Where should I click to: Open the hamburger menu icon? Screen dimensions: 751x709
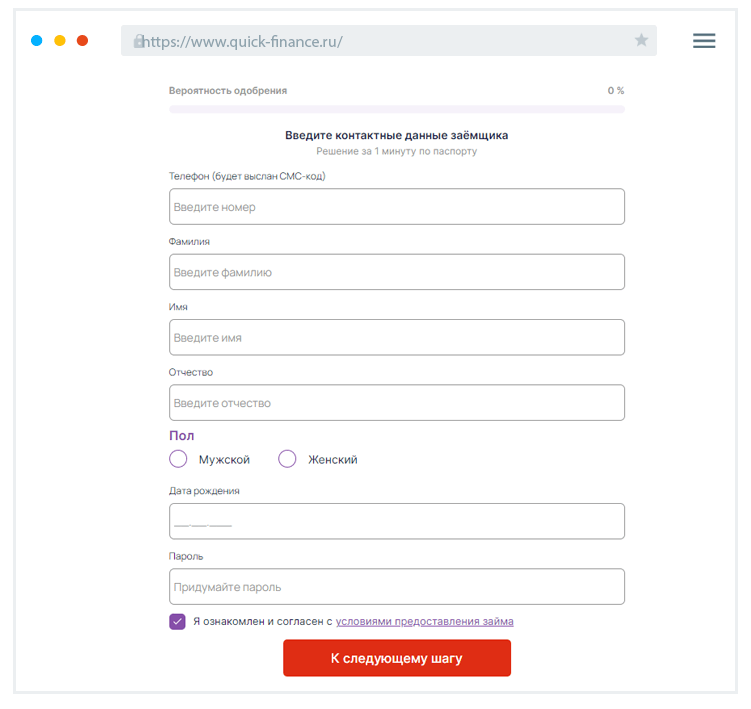pyautogui.click(x=704, y=41)
